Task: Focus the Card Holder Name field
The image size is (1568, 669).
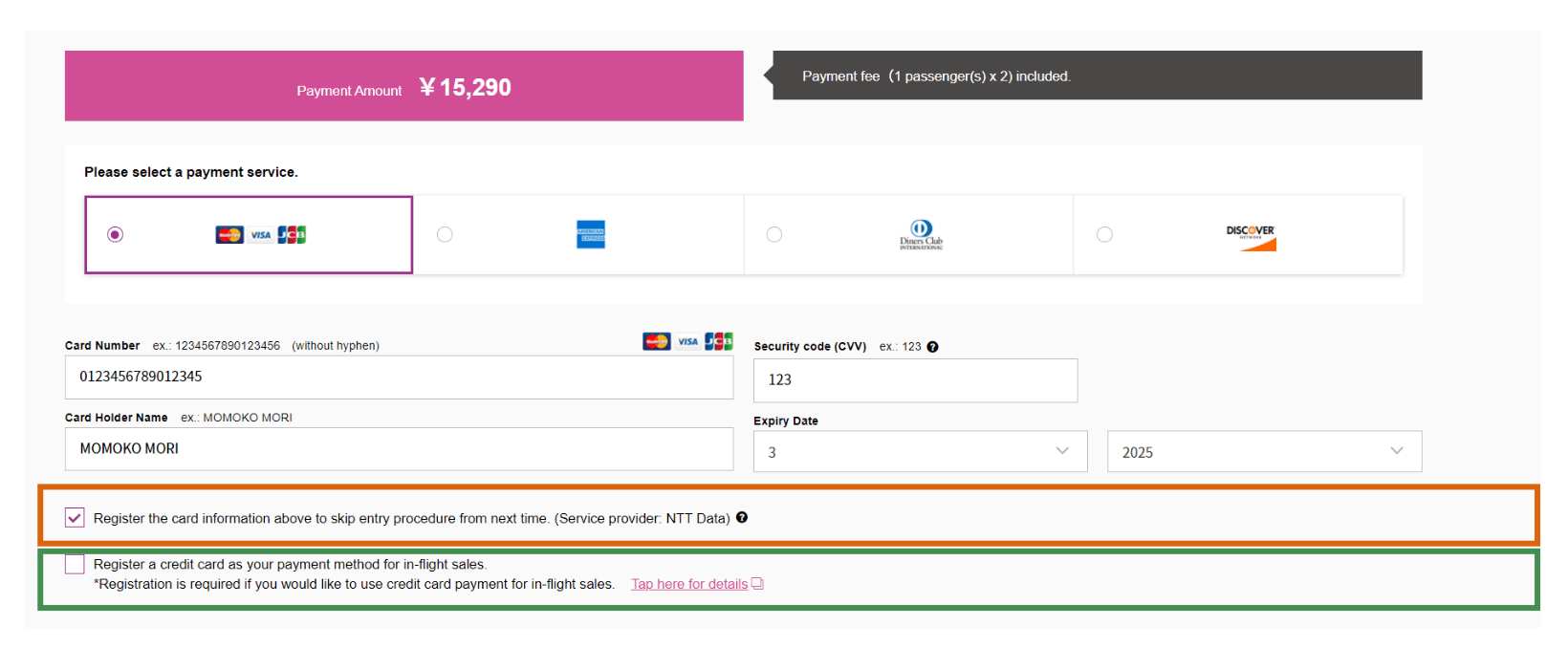Action: 399,449
